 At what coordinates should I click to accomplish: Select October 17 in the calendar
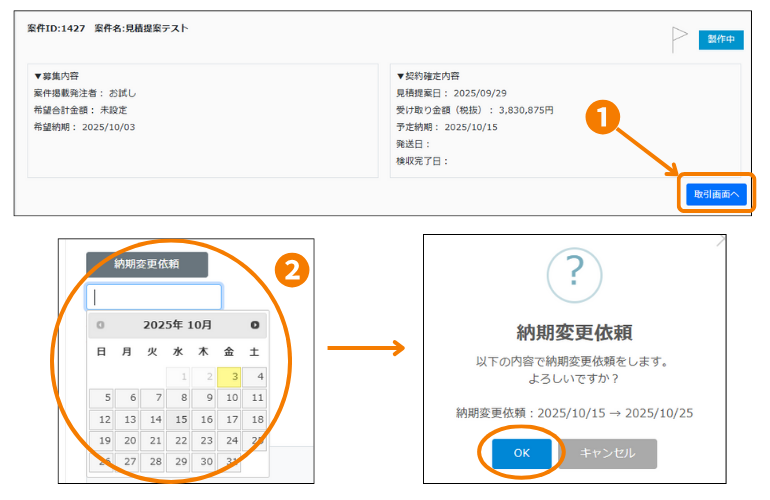point(229,420)
